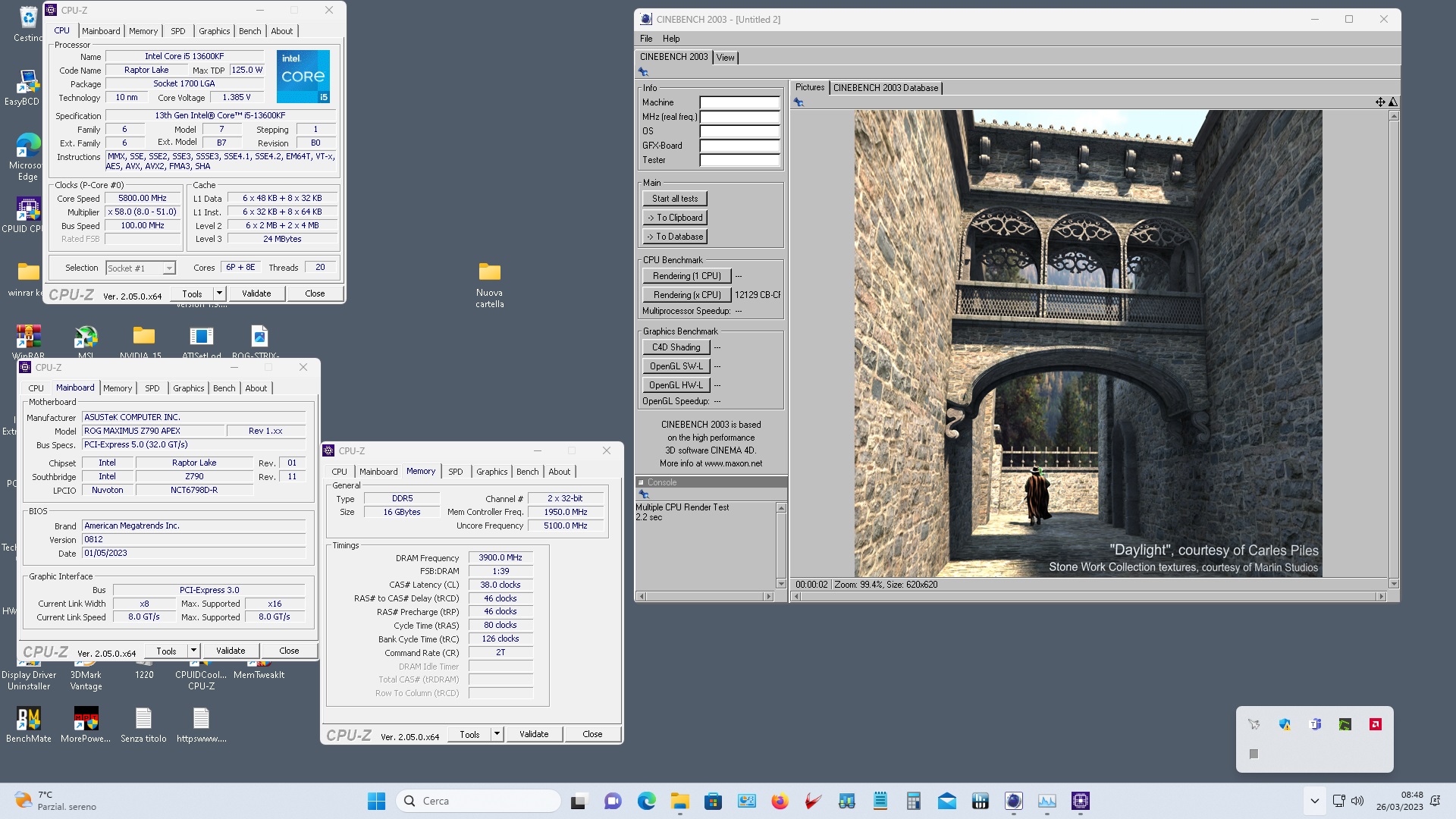Screen dimensions: 1456x819
Task: Select the Nuova cartella folder icon
Action: (x=489, y=284)
